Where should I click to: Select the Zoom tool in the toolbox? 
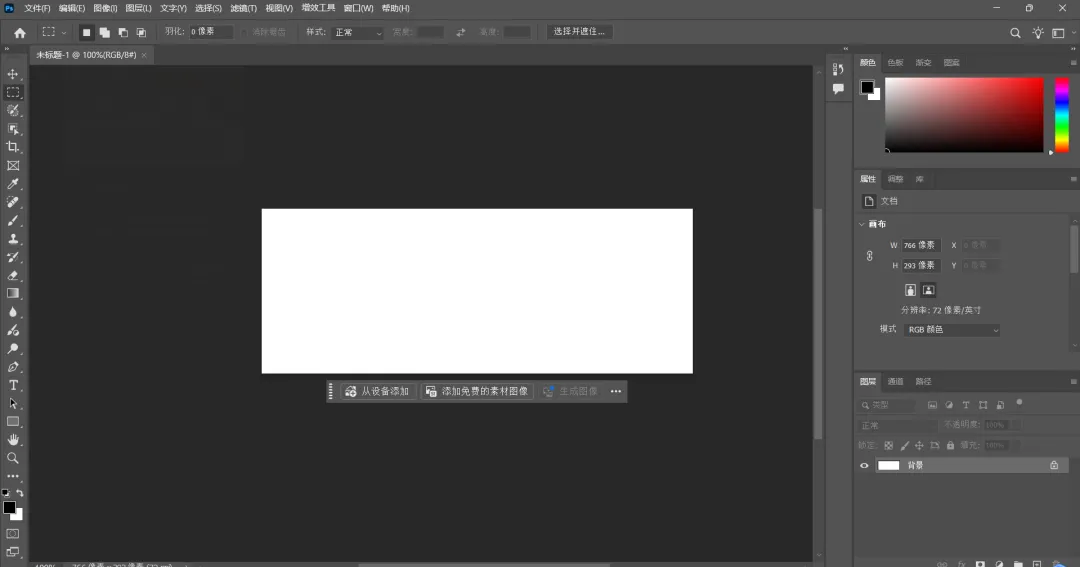pos(13,457)
